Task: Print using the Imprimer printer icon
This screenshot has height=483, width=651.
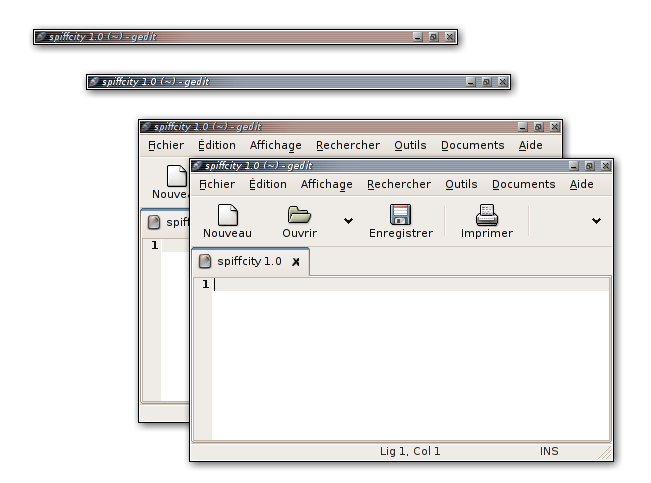Action: 487,215
